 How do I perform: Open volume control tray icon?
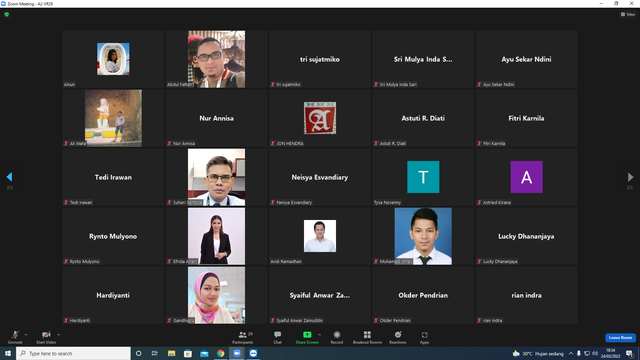point(595,353)
